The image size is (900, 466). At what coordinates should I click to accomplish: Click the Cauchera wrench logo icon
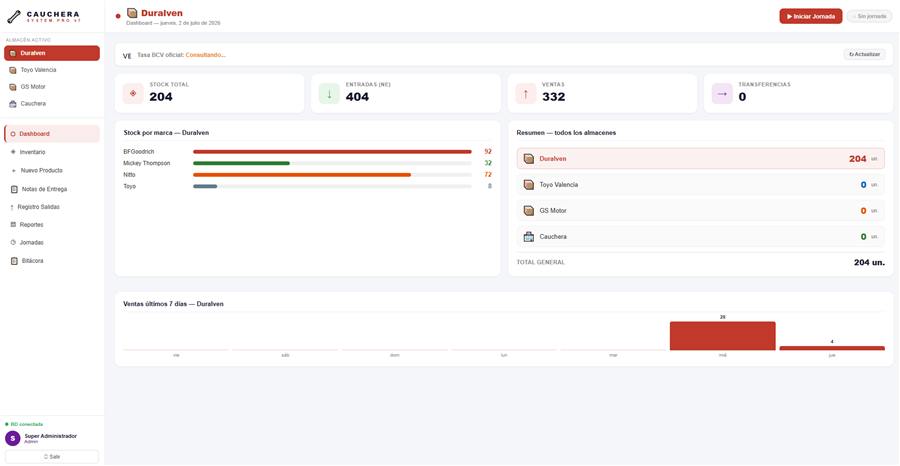pyautogui.click(x=14, y=16)
